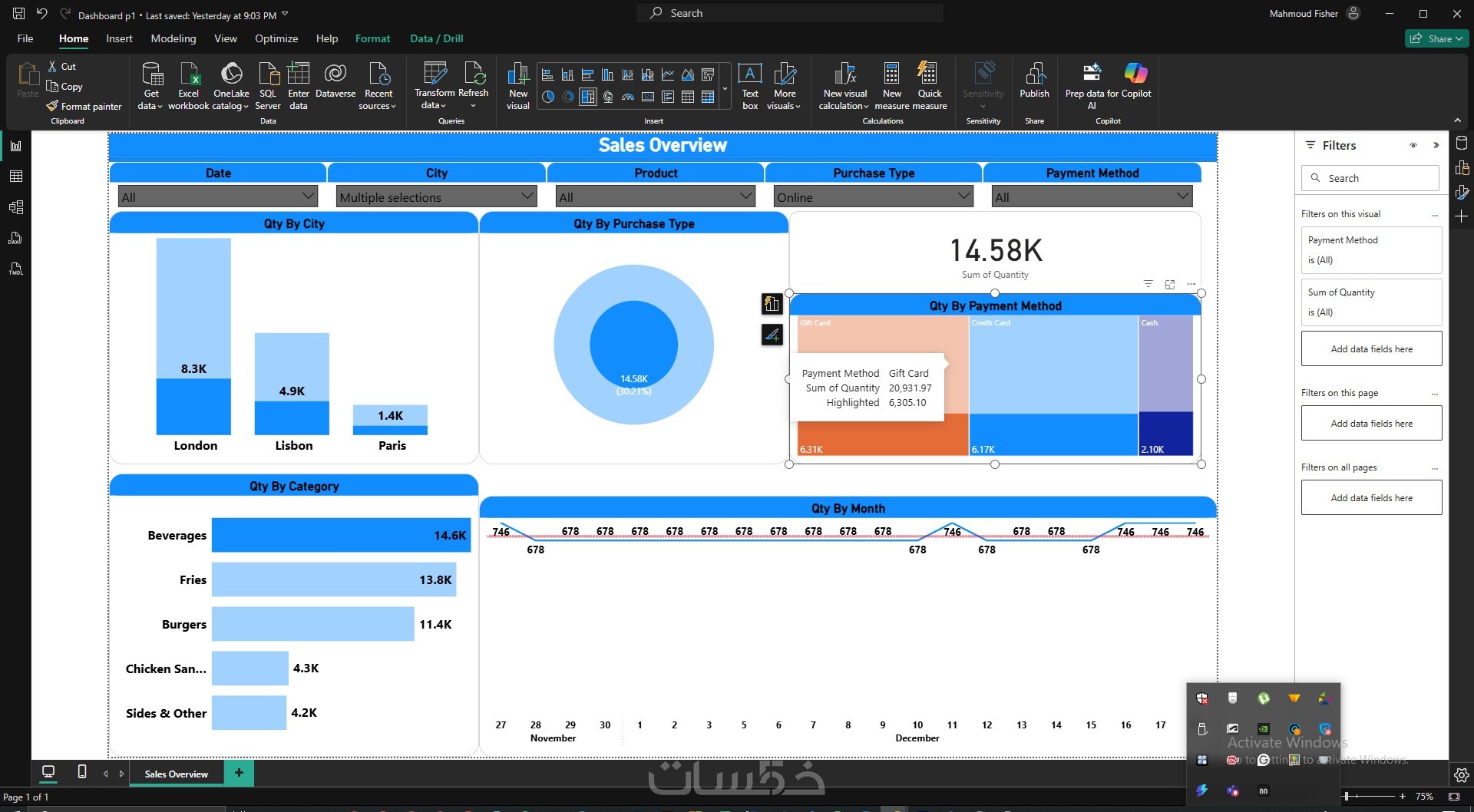
Task: Open Model view in left sidebar
Action: (15, 207)
